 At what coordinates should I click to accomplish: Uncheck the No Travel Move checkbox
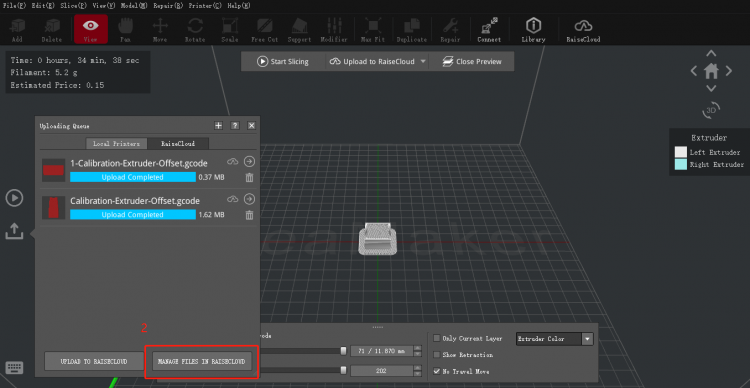(x=436, y=371)
